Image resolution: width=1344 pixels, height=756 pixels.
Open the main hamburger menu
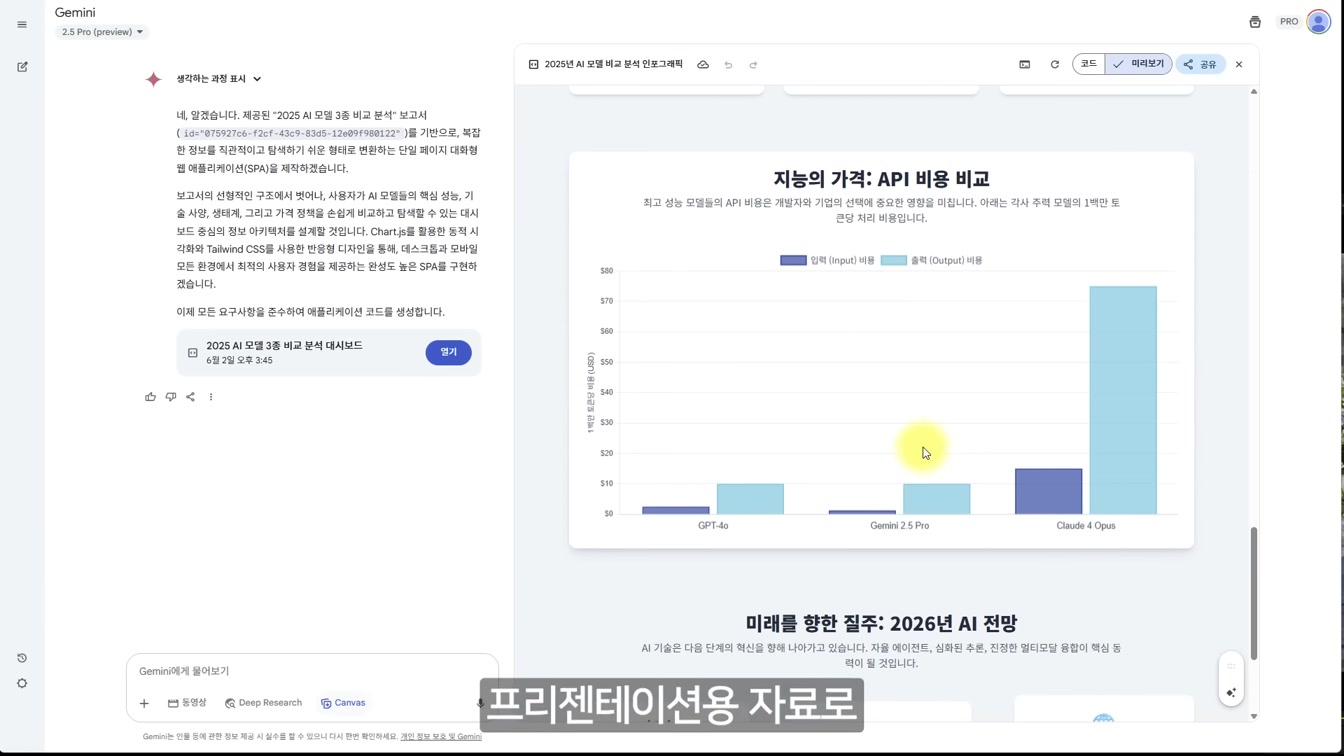(x=22, y=25)
